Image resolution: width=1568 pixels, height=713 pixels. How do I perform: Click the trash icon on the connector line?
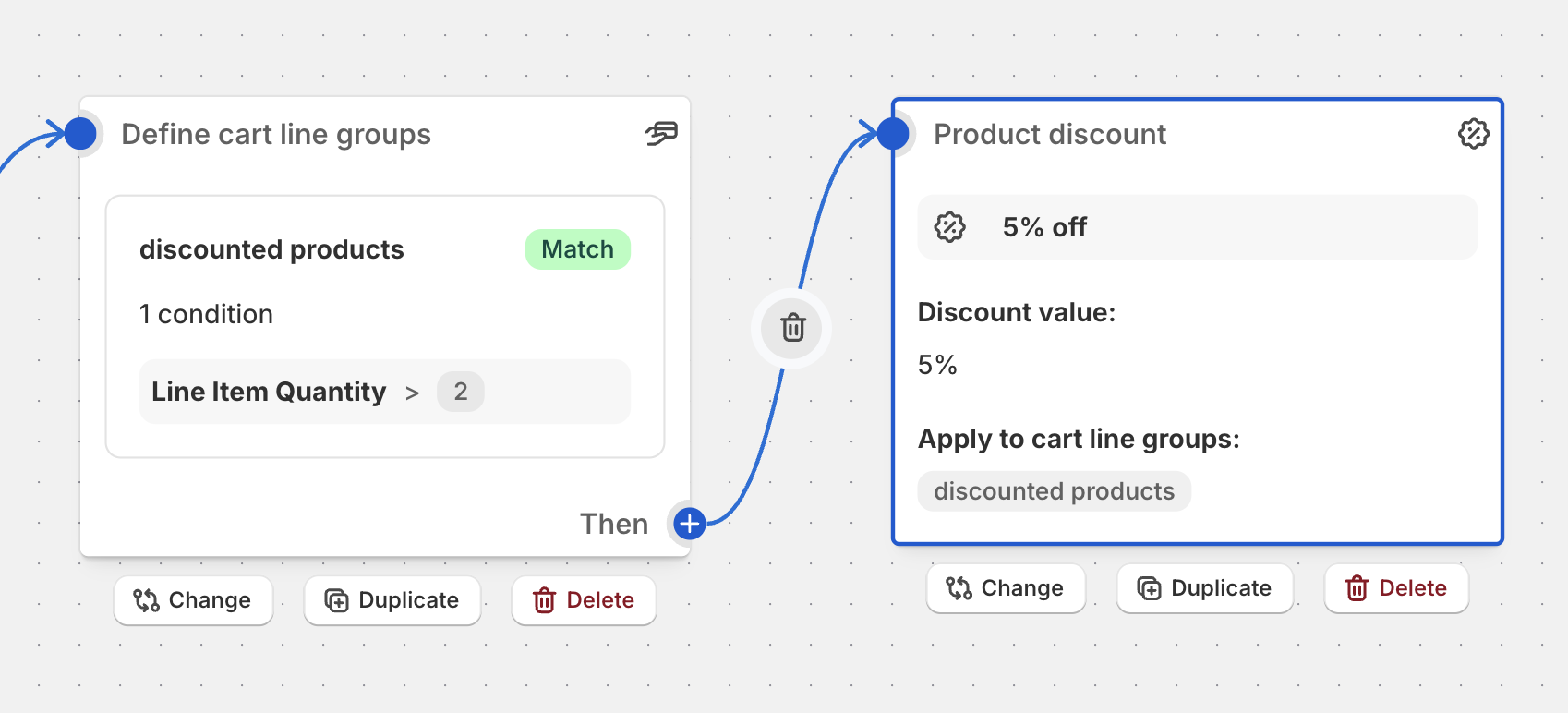click(x=792, y=328)
